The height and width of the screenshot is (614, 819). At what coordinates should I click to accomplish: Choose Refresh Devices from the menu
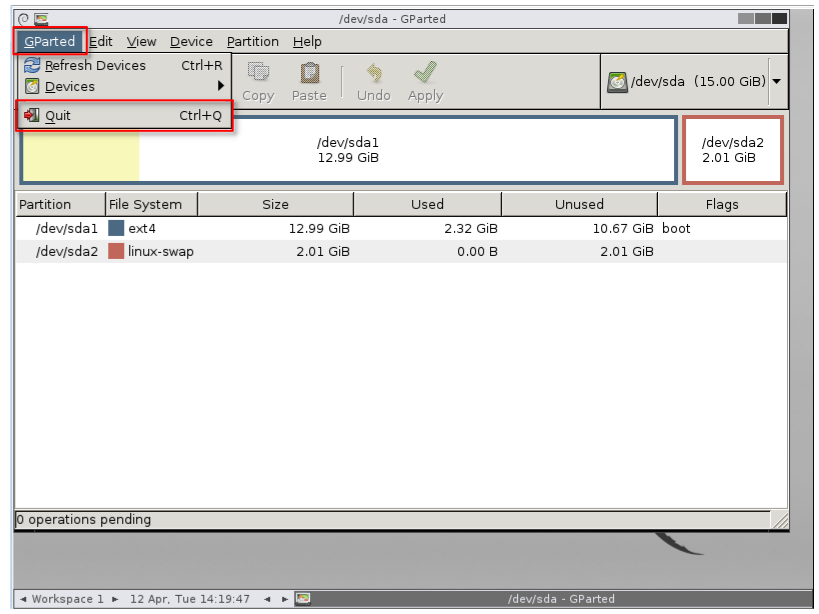pos(124,65)
